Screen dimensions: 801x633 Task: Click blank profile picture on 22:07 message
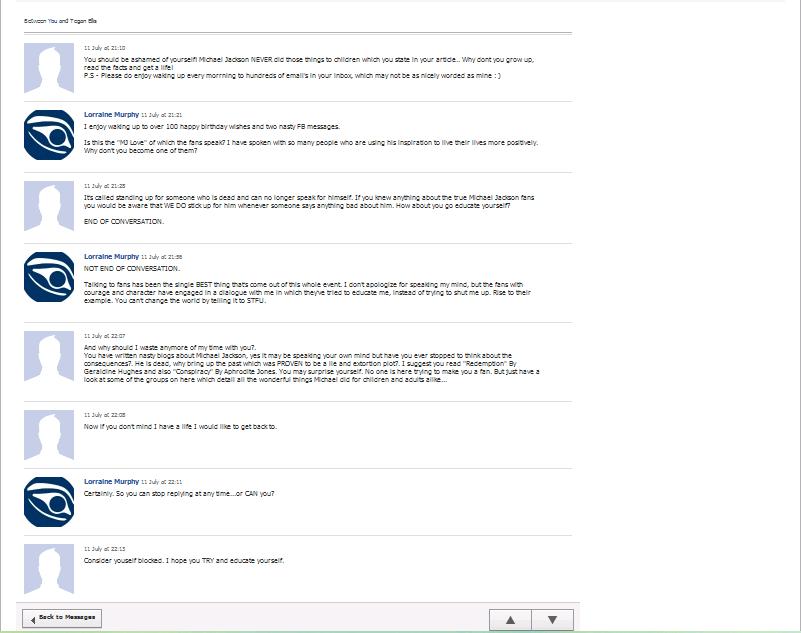coord(49,357)
